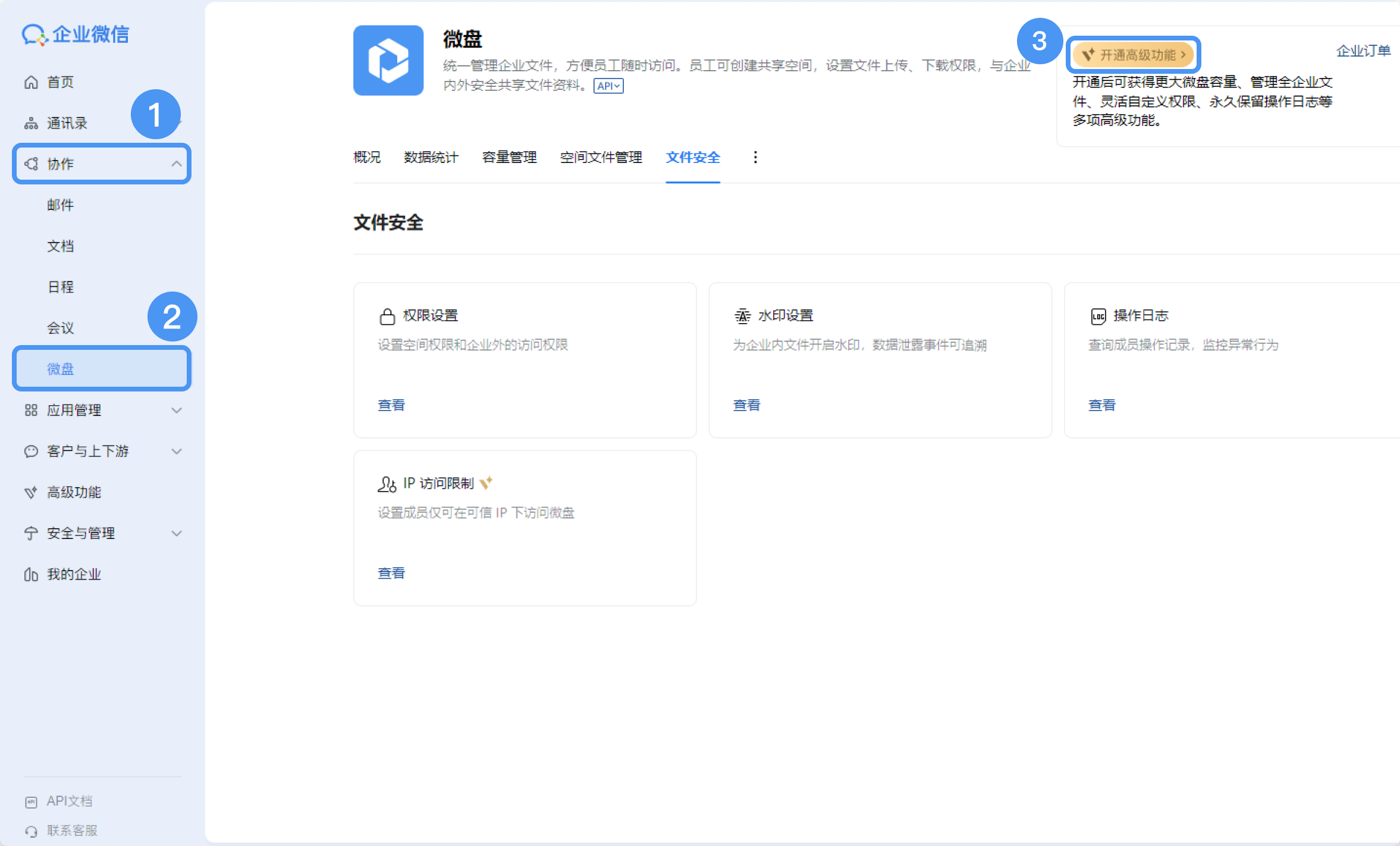This screenshot has height=846, width=1400.
Task: Click the 通讯录 contacts icon
Action: coord(31,123)
